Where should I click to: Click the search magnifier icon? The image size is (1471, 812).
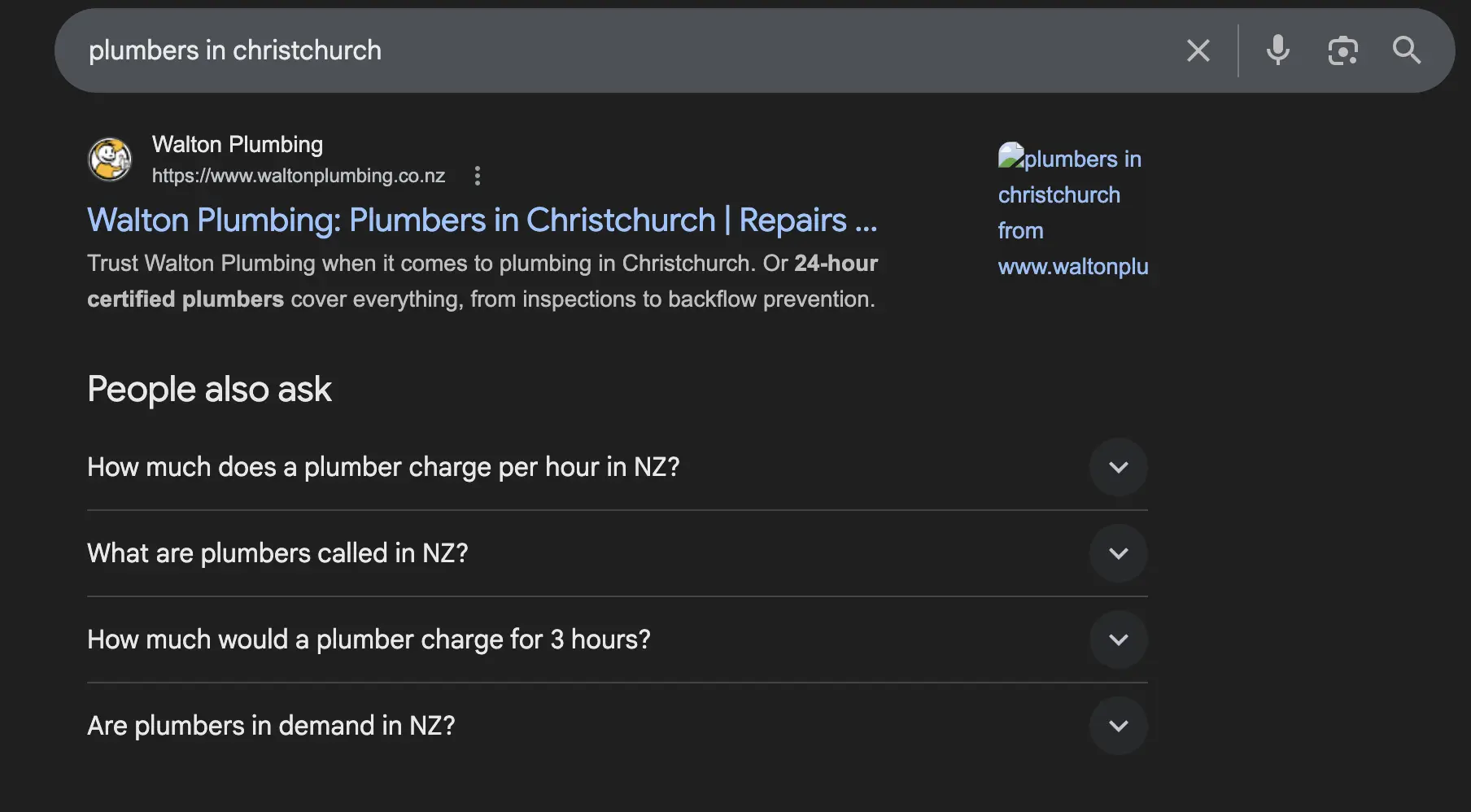(x=1407, y=50)
